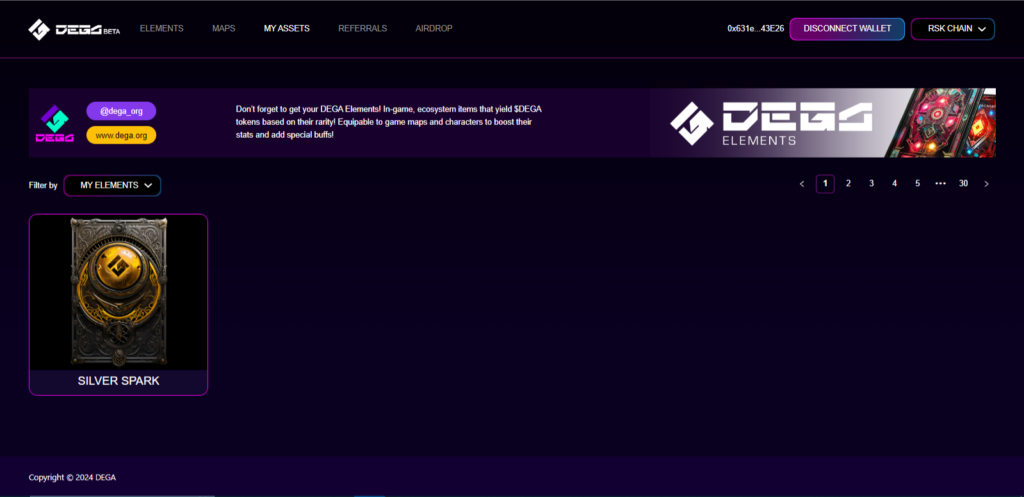Open the Referrals page
This screenshot has width=1024, height=497.
tap(362, 29)
